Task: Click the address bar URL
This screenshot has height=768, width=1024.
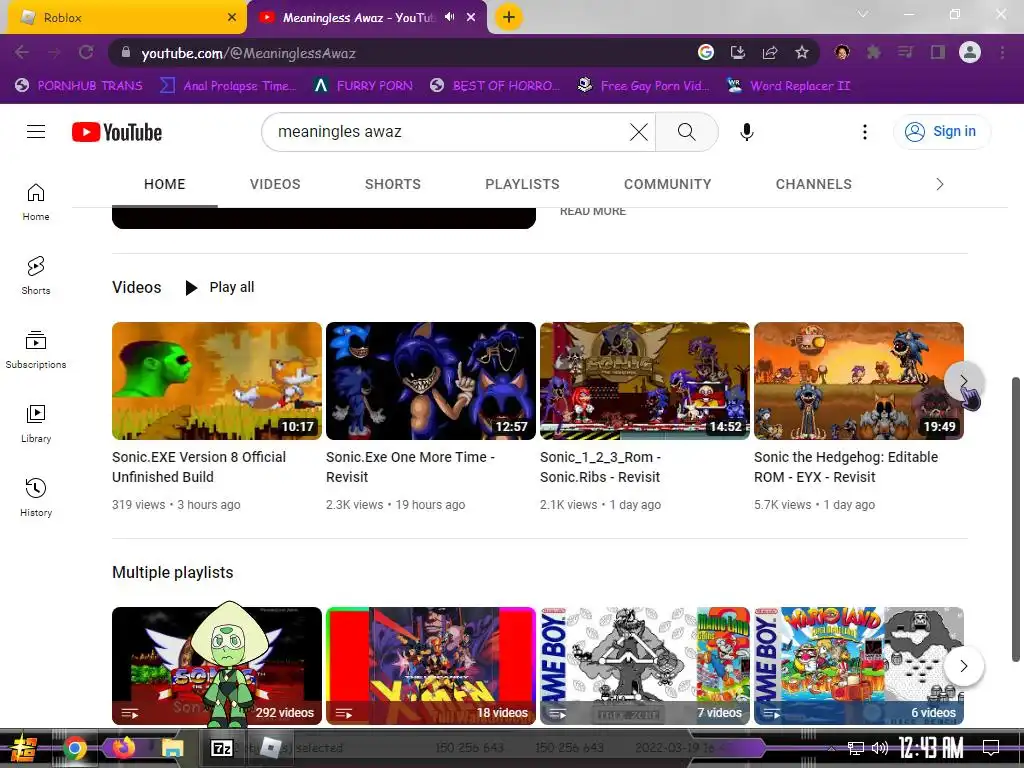Action: point(248,54)
